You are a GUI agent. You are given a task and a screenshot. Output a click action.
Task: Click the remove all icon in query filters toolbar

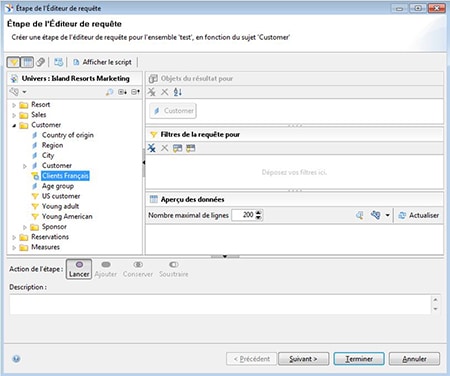(152, 148)
